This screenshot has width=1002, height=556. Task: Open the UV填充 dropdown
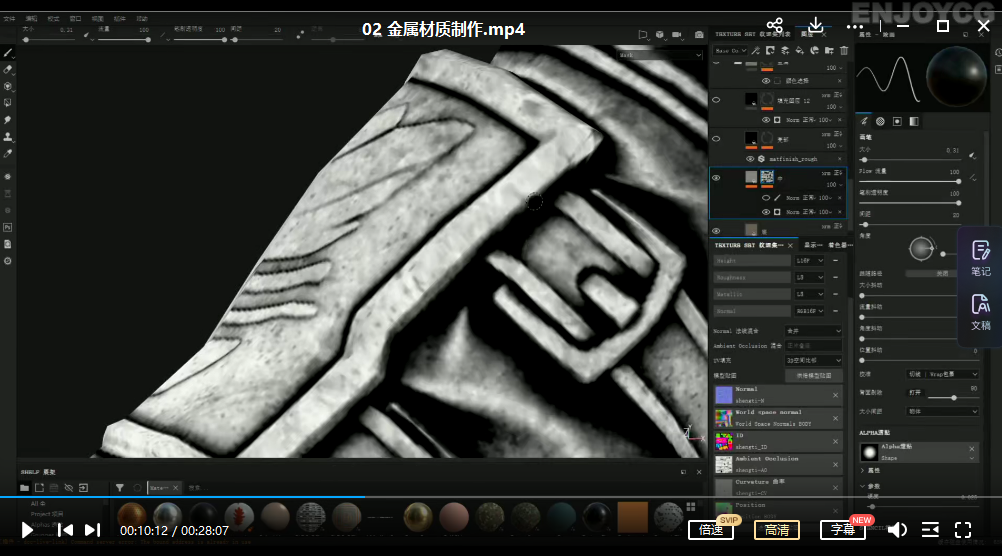814,360
